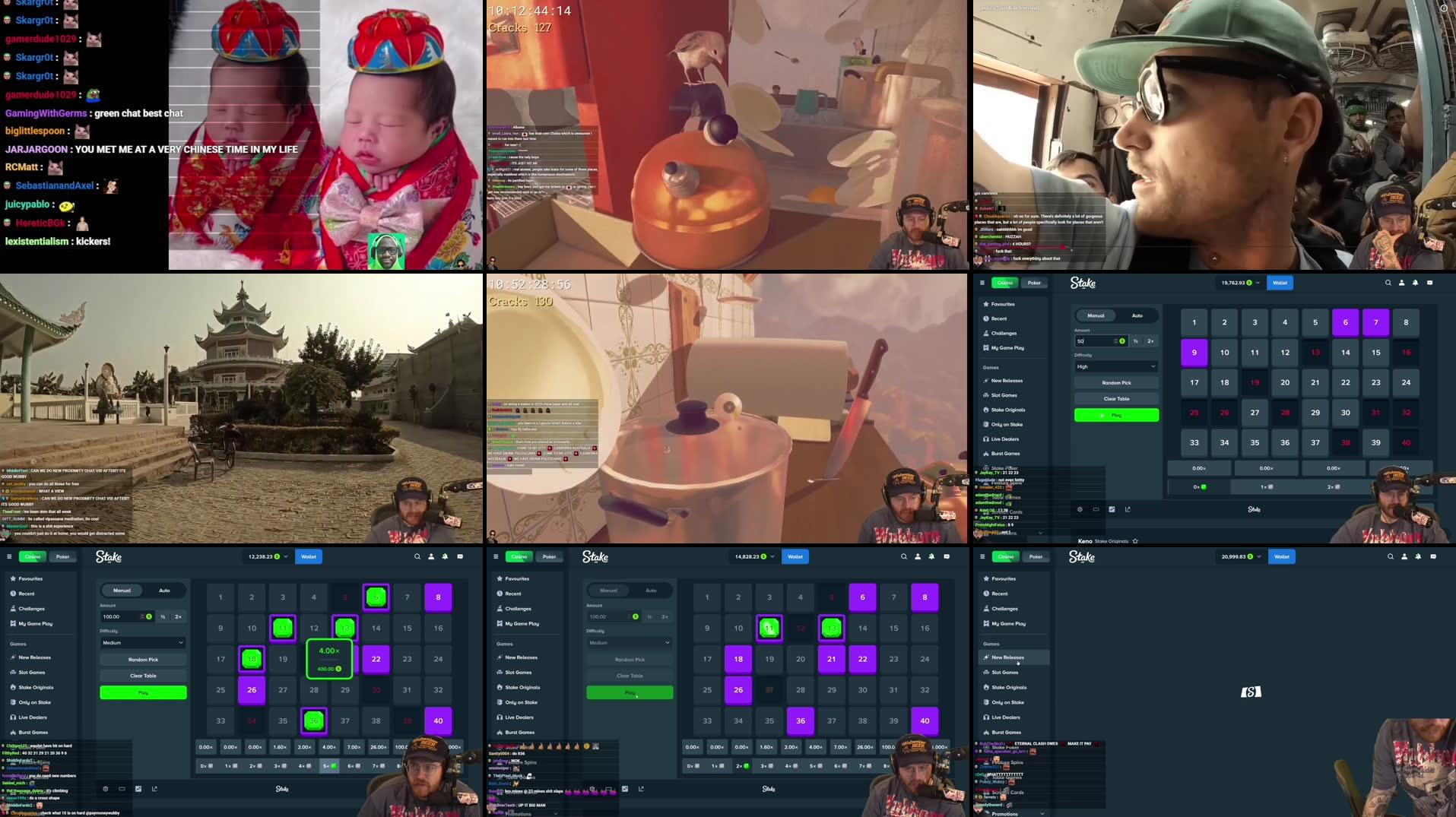Viewport: 1456px width, 817px height.
Task: Open the game settings gear below the Keno board
Action: [x=1080, y=509]
